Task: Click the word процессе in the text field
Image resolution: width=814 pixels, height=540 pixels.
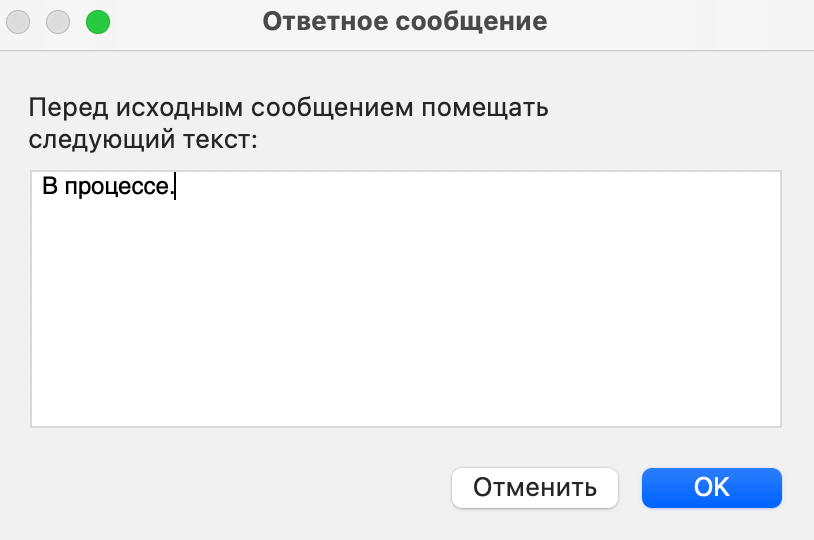Action: (117, 186)
